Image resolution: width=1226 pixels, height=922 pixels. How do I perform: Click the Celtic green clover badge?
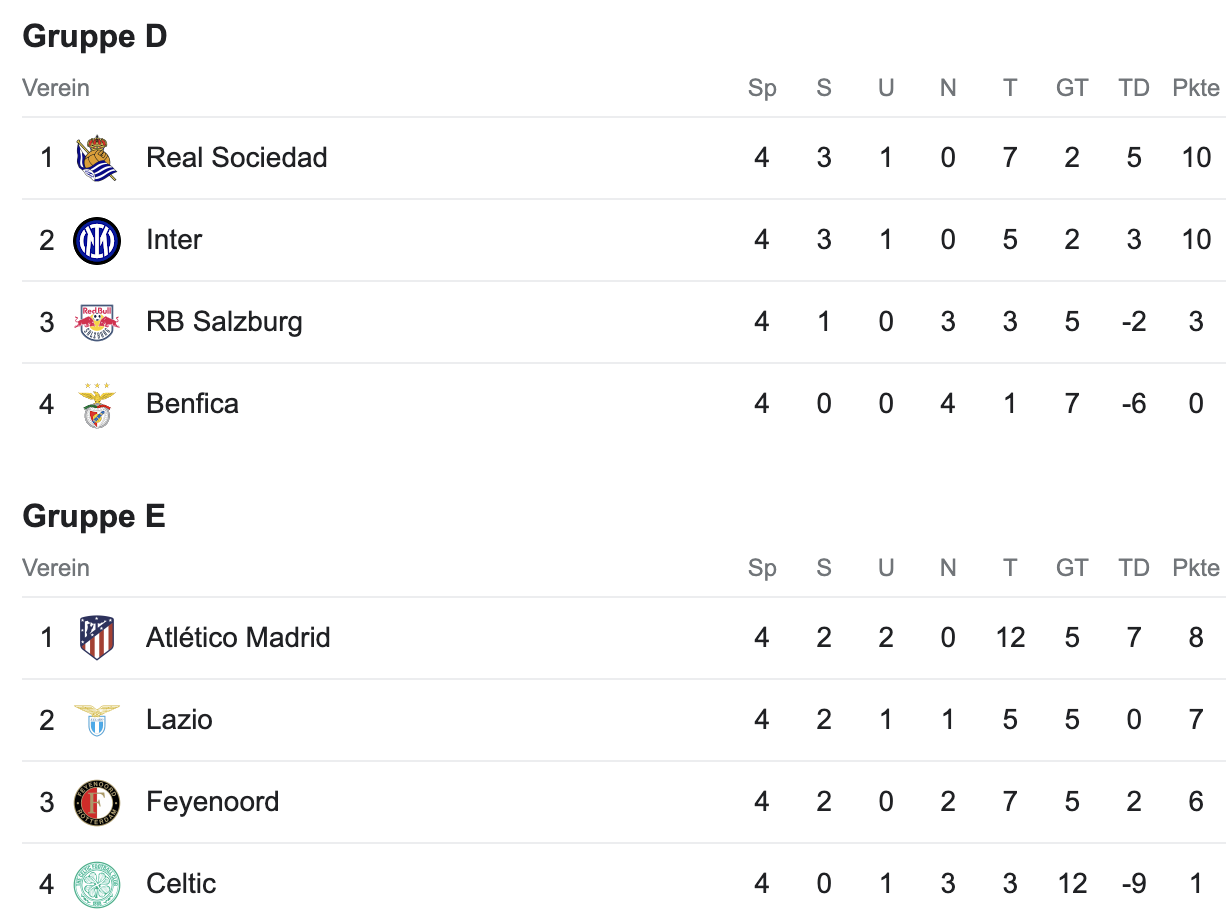(97, 884)
